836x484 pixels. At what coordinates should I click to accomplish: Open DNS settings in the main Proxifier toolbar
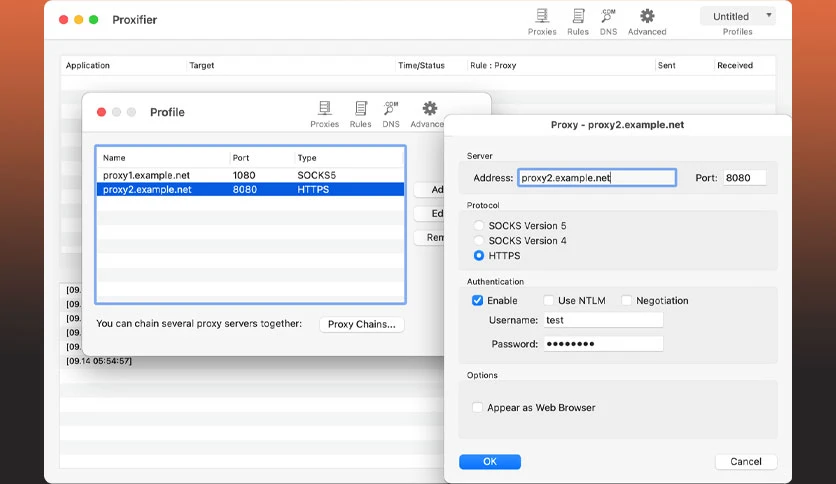tap(608, 22)
